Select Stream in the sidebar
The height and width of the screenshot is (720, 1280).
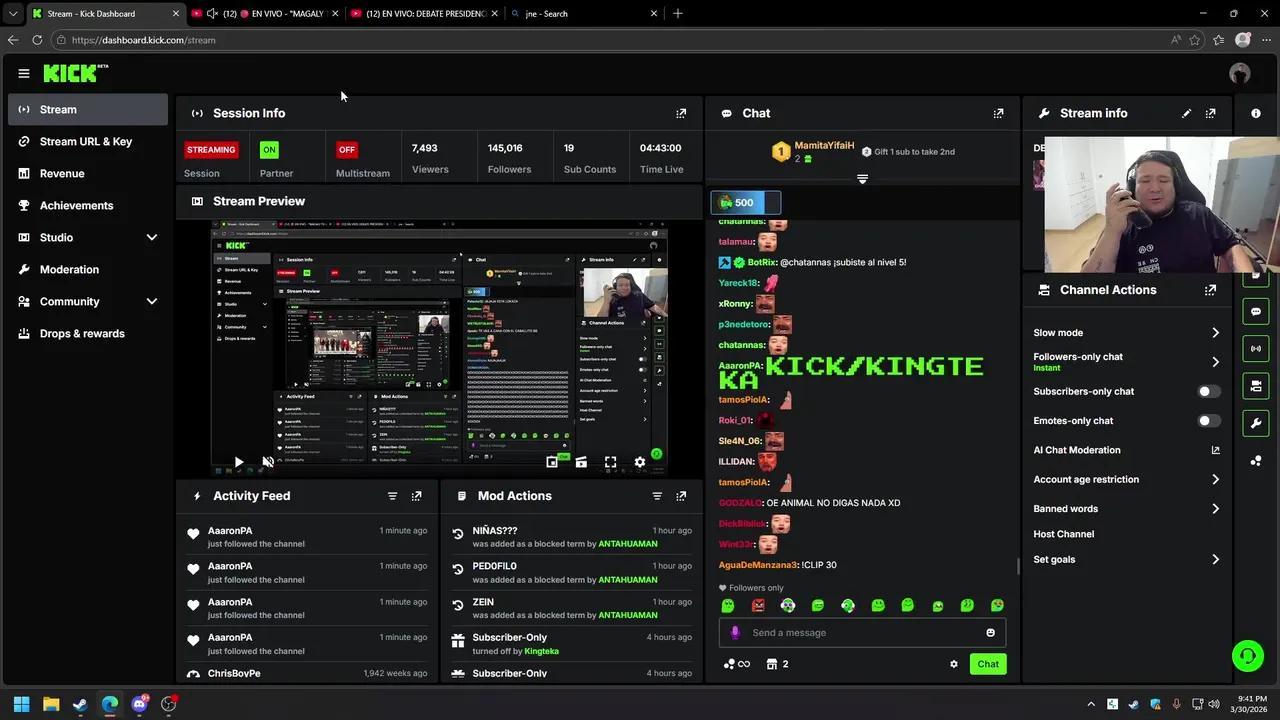click(x=88, y=110)
